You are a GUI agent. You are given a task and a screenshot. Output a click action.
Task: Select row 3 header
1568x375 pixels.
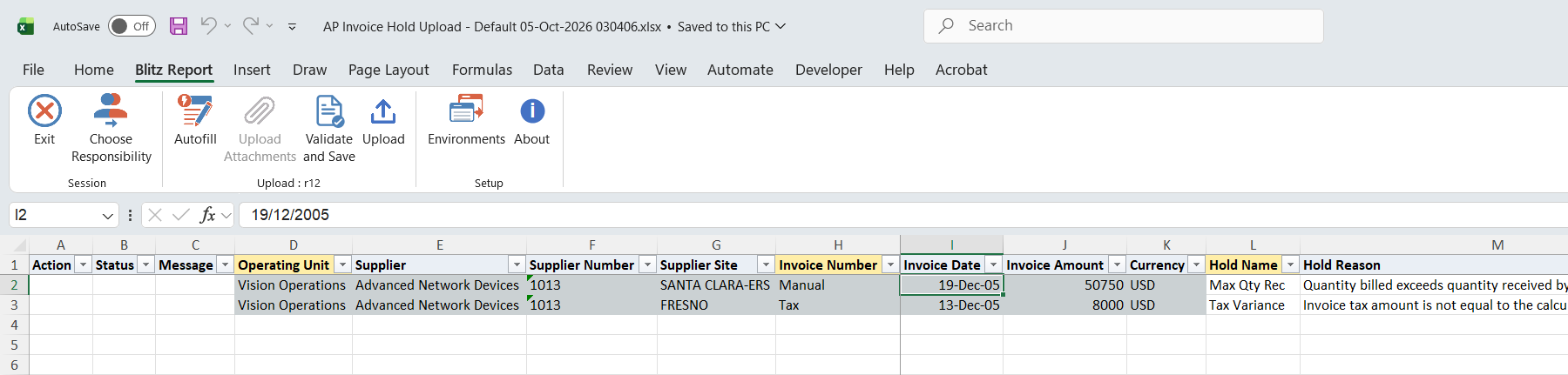click(x=14, y=305)
